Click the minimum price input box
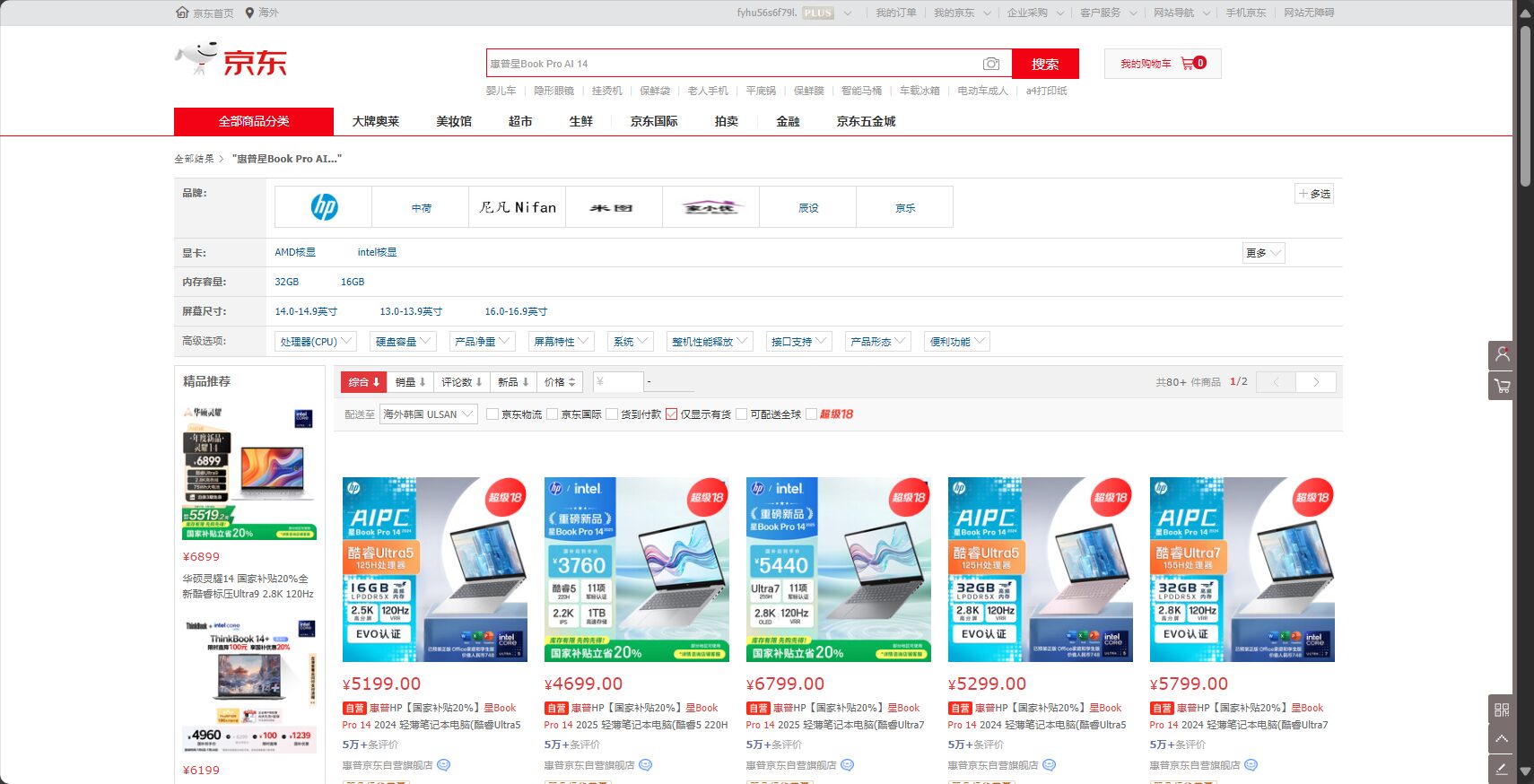Image resolution: width=1534 pixels, height=784 pixels. tap(618, 382)
